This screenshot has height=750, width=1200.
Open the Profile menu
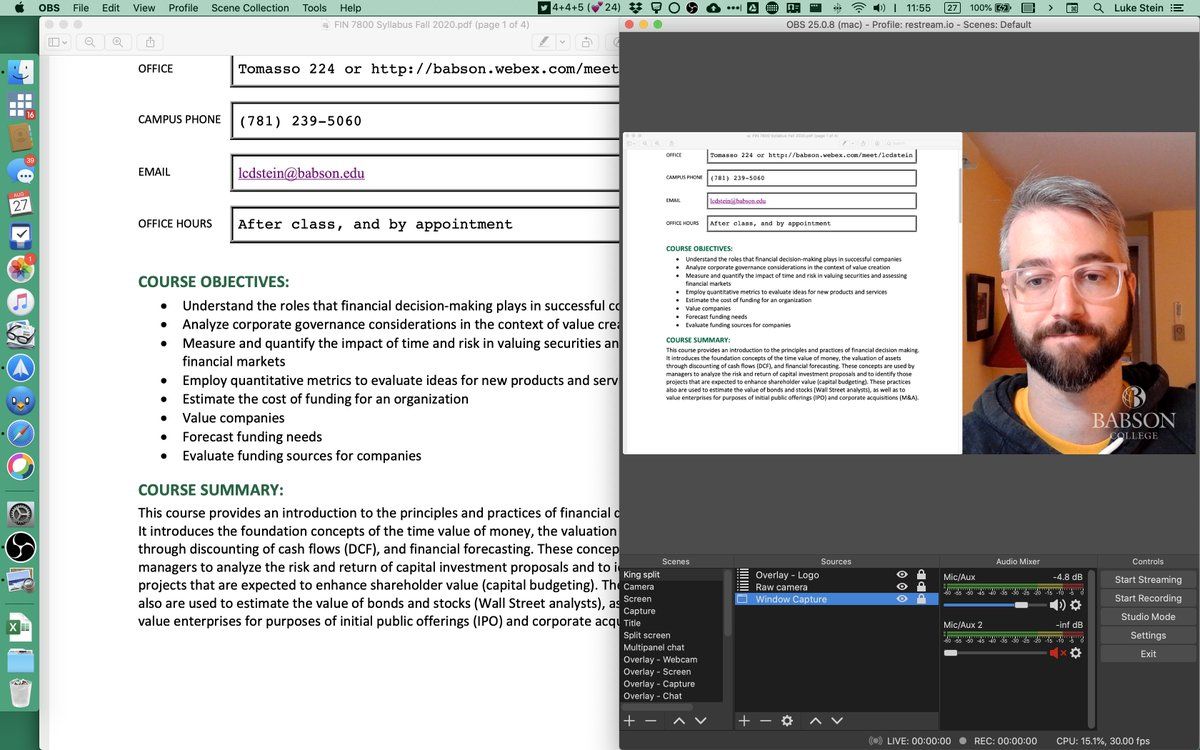[x=183, y=8]
